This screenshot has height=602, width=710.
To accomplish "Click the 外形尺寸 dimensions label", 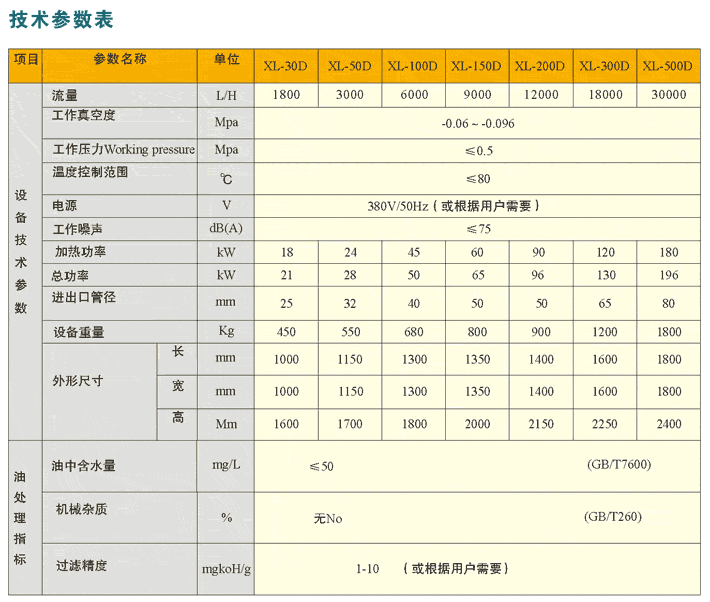I will (x=78, y=381).
